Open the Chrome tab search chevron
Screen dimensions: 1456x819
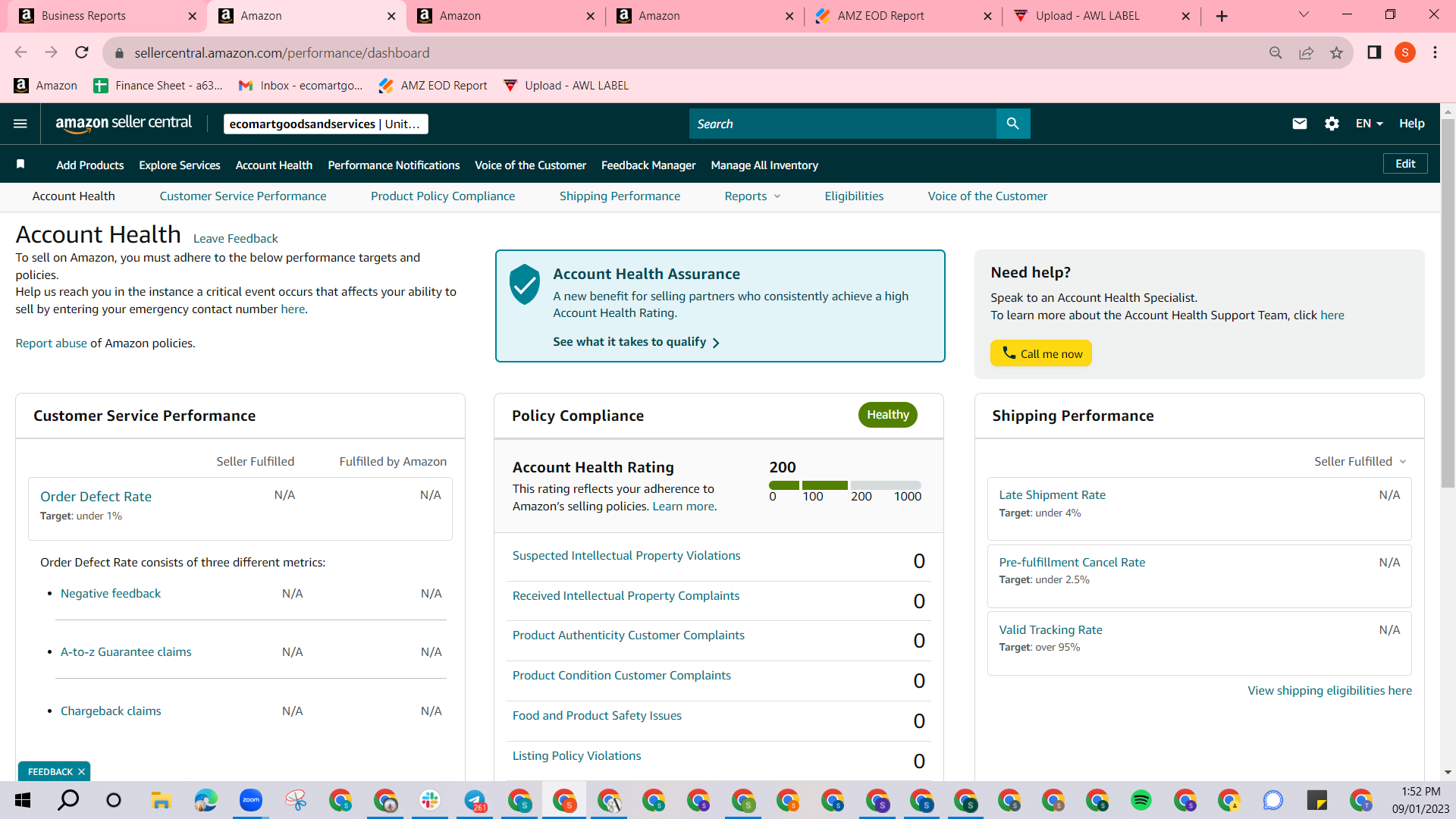click(x=1304, y=15)
